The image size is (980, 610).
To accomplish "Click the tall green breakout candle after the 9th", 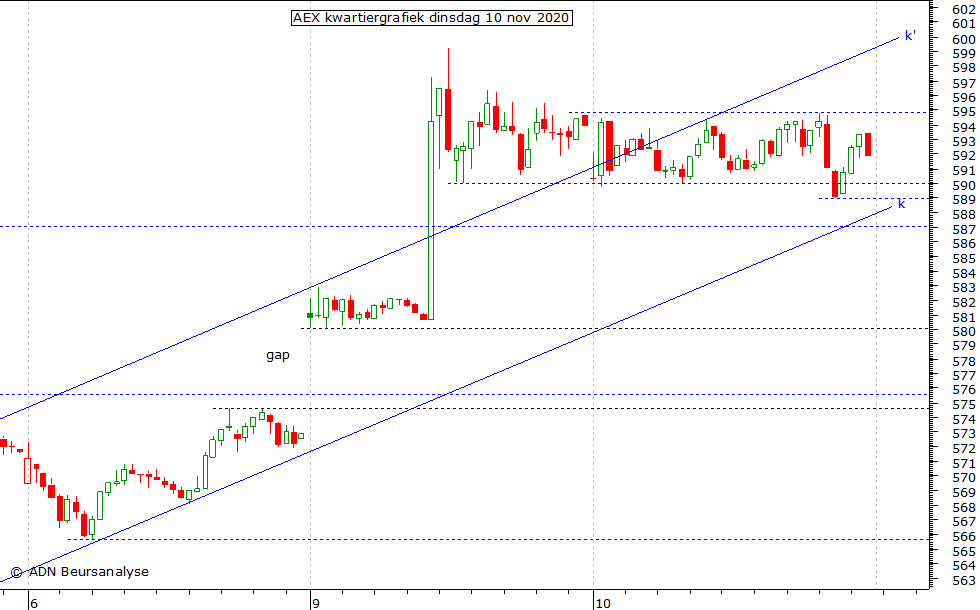I will click(x=430, y=220).
